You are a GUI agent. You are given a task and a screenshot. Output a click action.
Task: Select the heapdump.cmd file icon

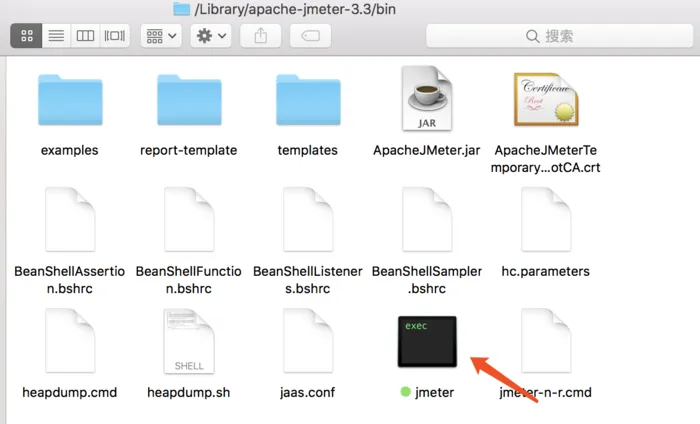[70, 341]
